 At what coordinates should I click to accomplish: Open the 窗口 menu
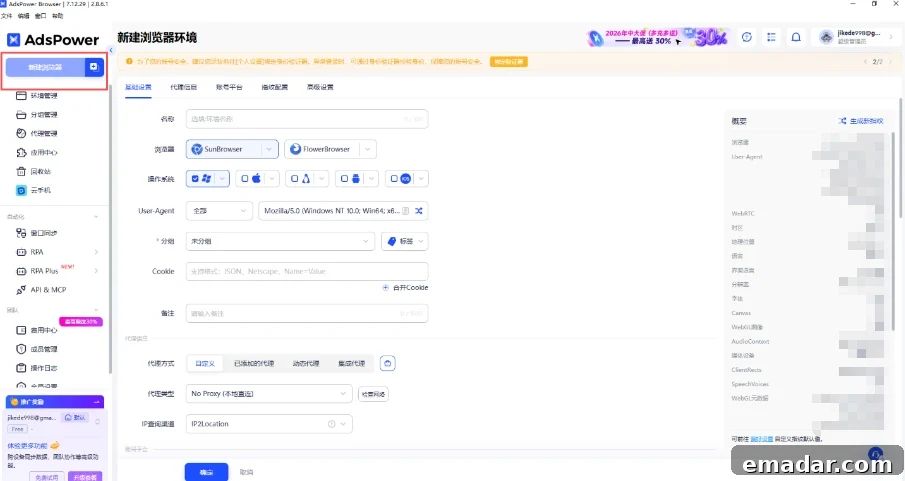point(40,16)
